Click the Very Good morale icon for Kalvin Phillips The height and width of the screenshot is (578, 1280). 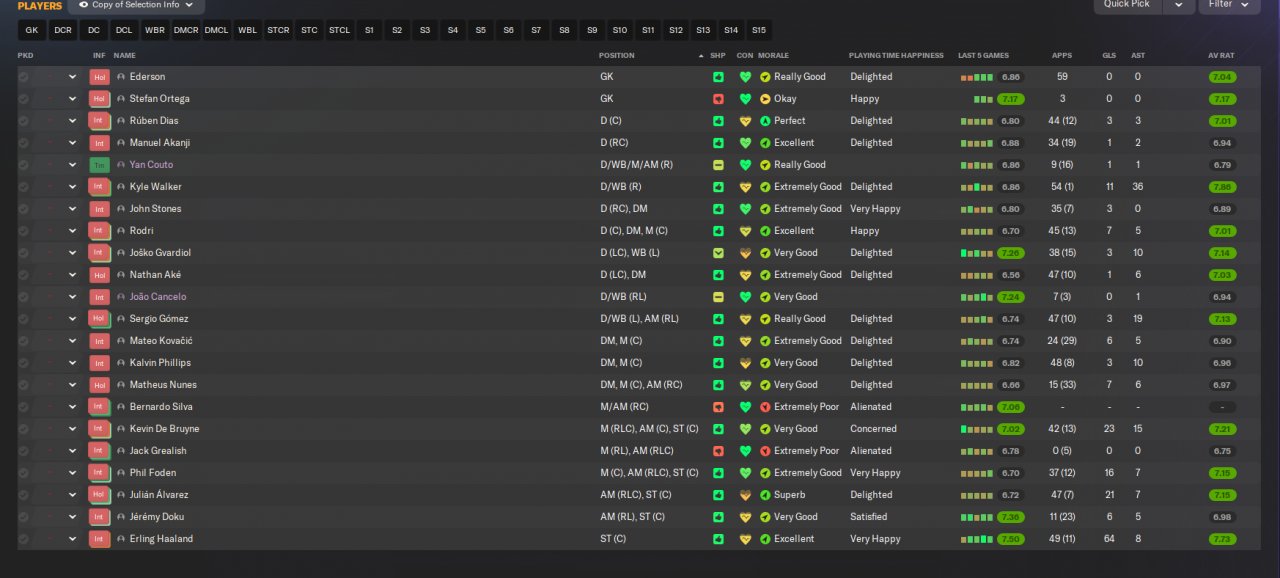(765, 363)
